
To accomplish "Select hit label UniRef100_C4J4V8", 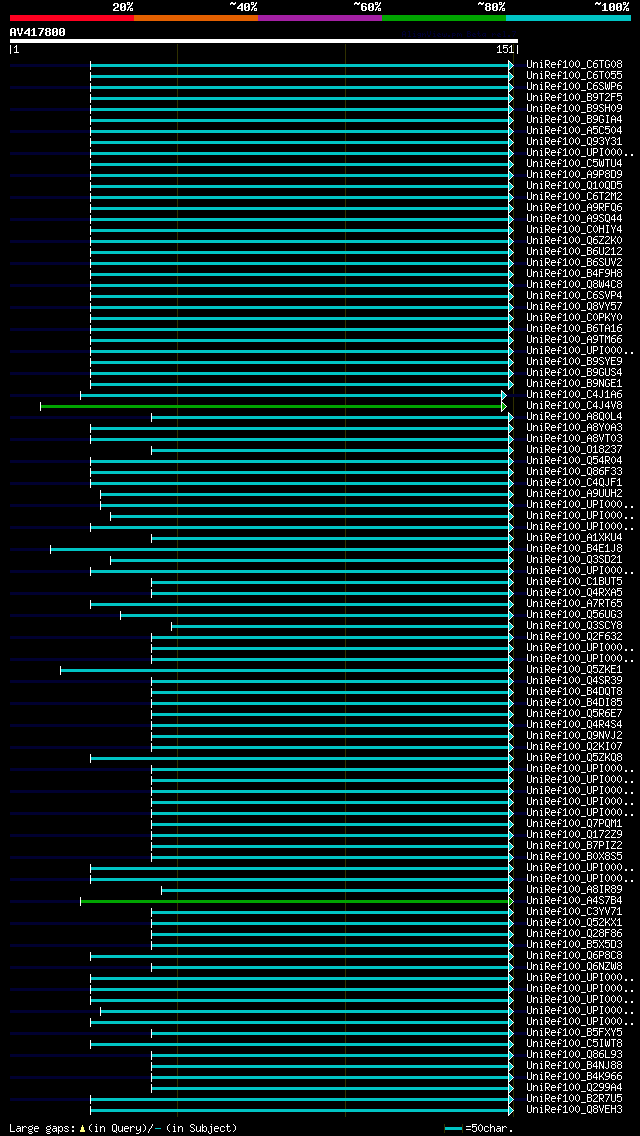I will 574,406.
